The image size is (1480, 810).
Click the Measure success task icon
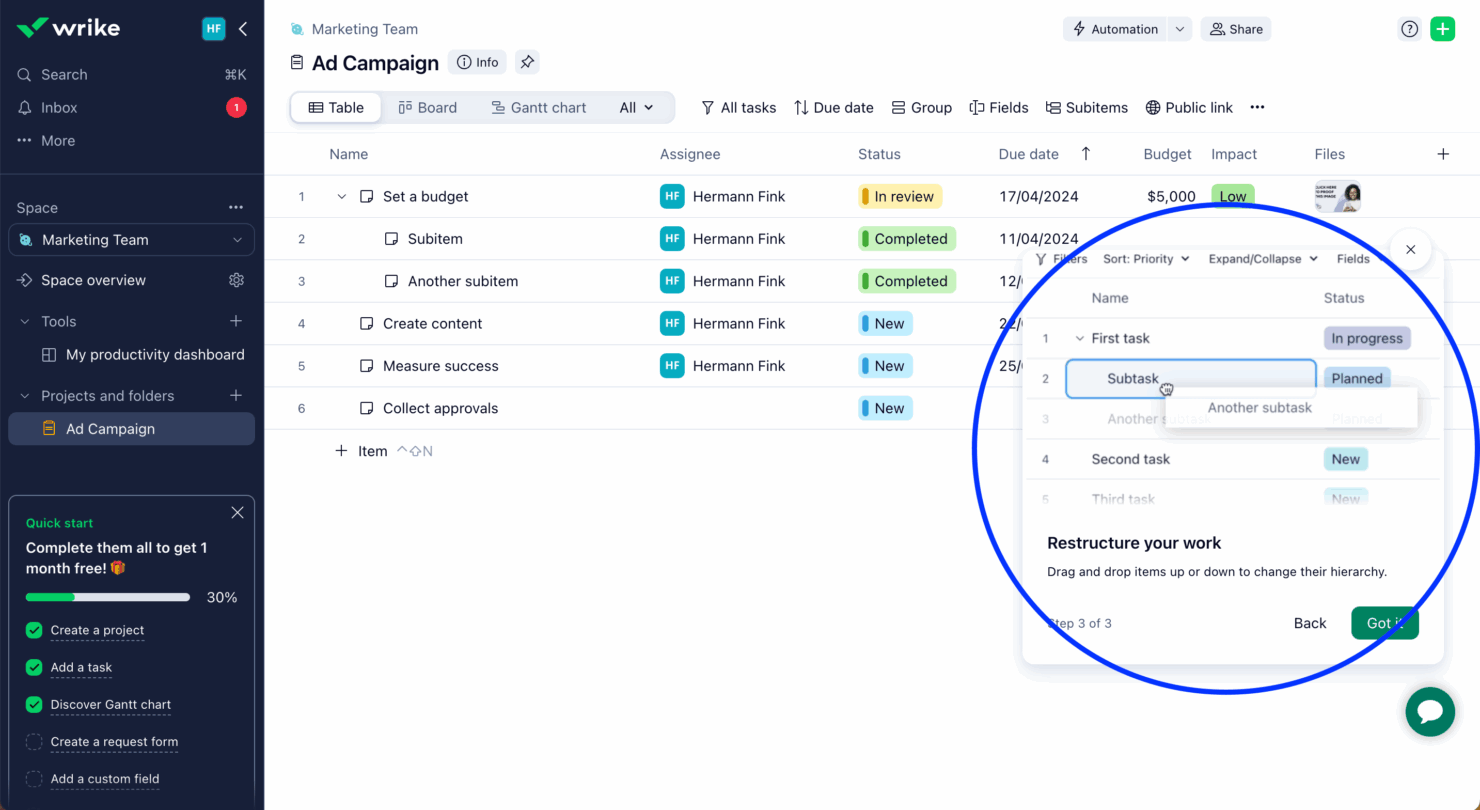coord(367,366)
